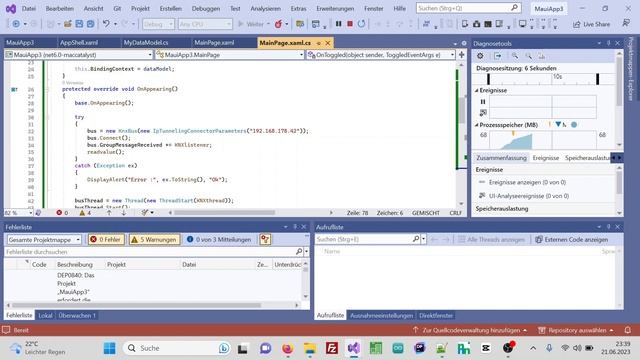This screenshot has height=360, width=640.
Task: Switch to the MyDataModel.cs tab
Action: coord(146,43)
